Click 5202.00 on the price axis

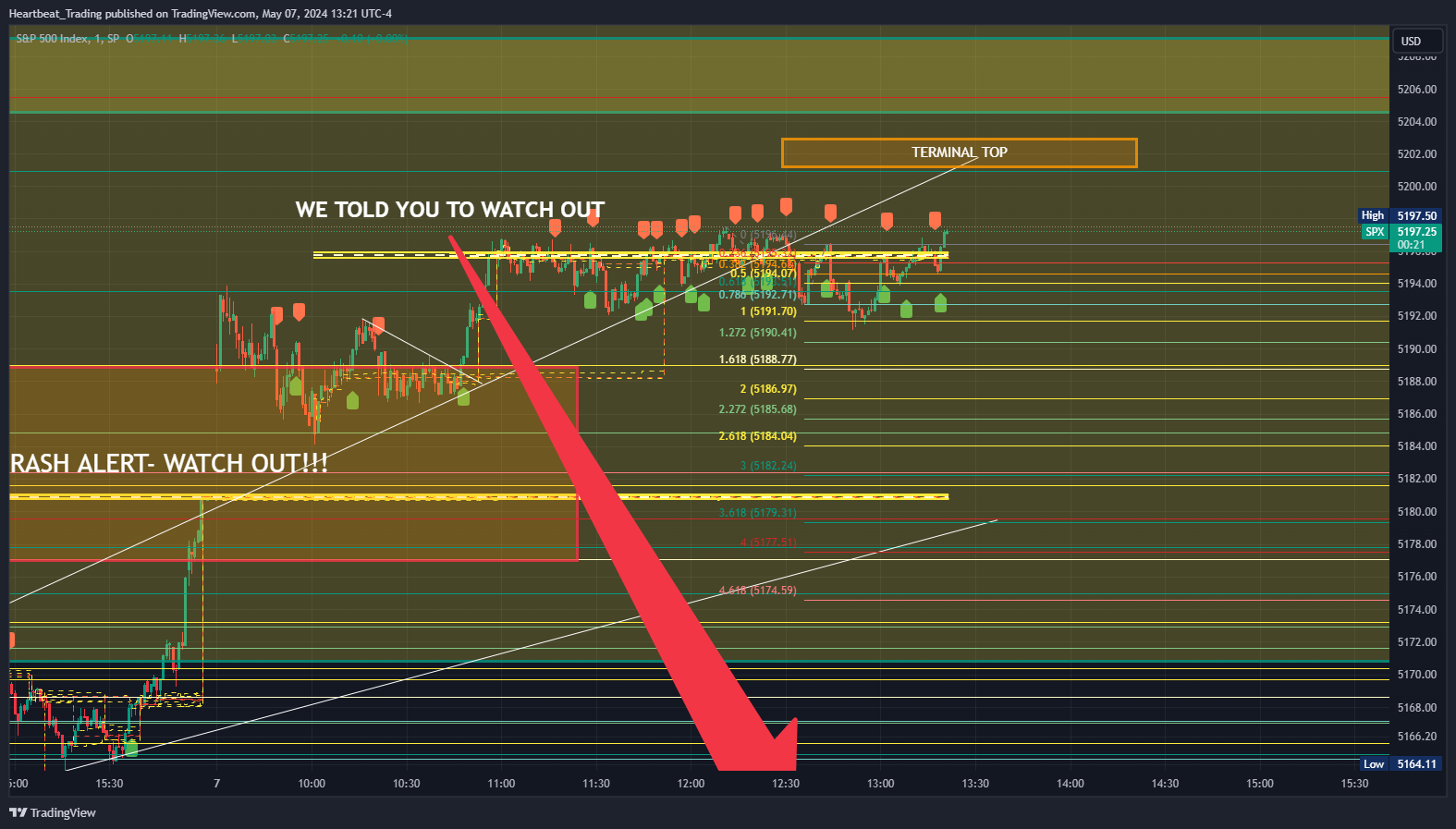[1417, 154]
